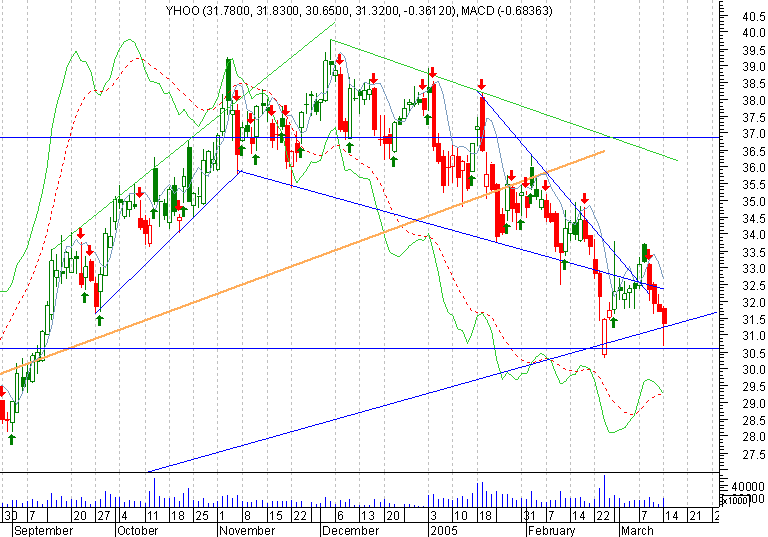The width and height of the screenshot is (768, 537).
Task: Choose the 32.5 price axis label
Action: coord(753,286)
